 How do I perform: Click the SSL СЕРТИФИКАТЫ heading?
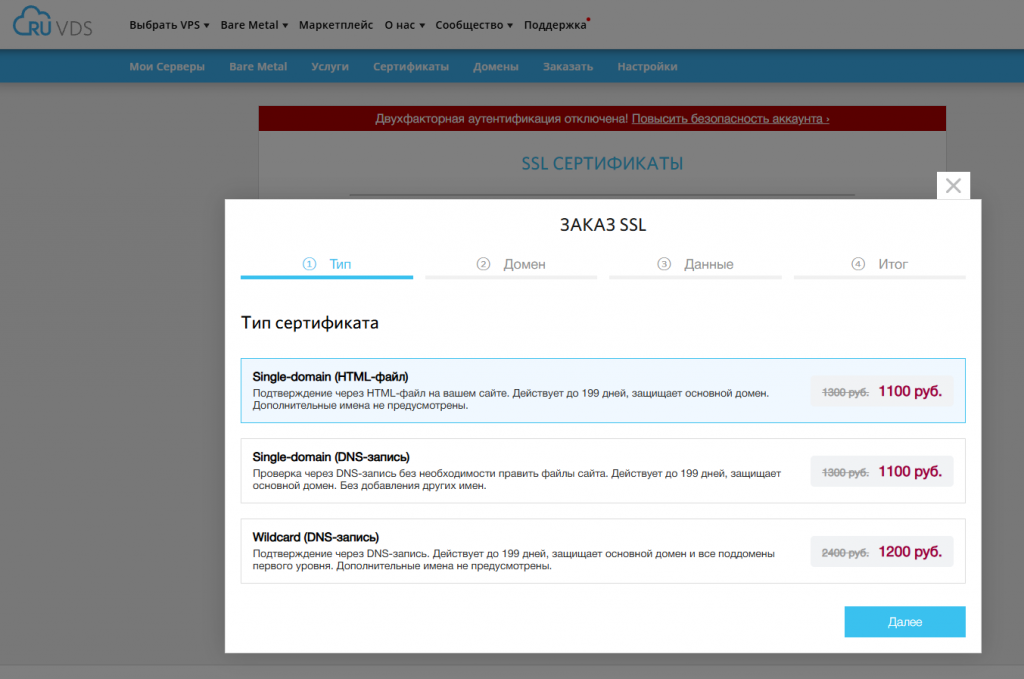tap(602, 163)
